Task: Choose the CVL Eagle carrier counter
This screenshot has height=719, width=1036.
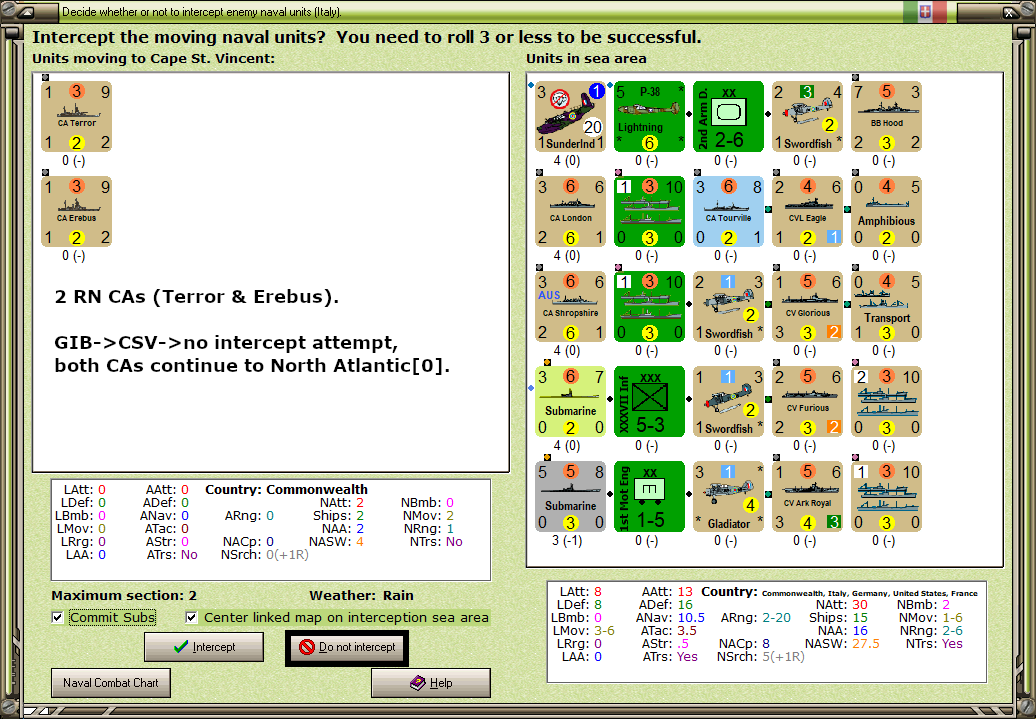Action: 807,212
